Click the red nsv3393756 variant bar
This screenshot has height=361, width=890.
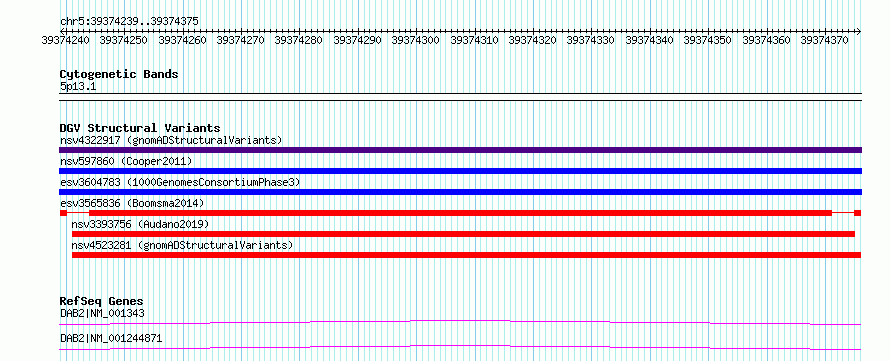click(x=463, y=234)
